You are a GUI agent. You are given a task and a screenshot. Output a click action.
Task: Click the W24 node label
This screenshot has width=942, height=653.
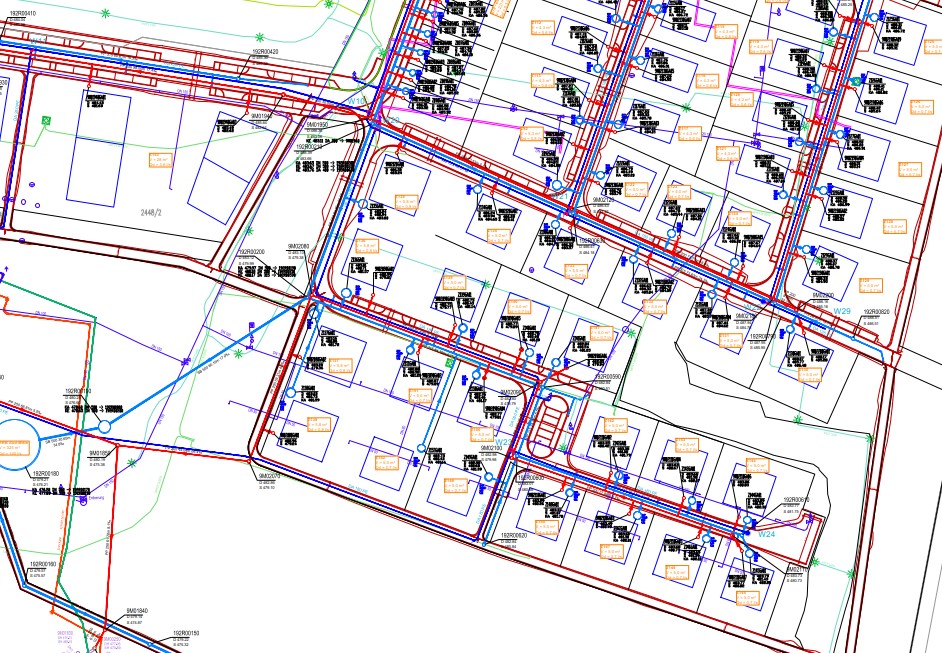pos(768,536)
